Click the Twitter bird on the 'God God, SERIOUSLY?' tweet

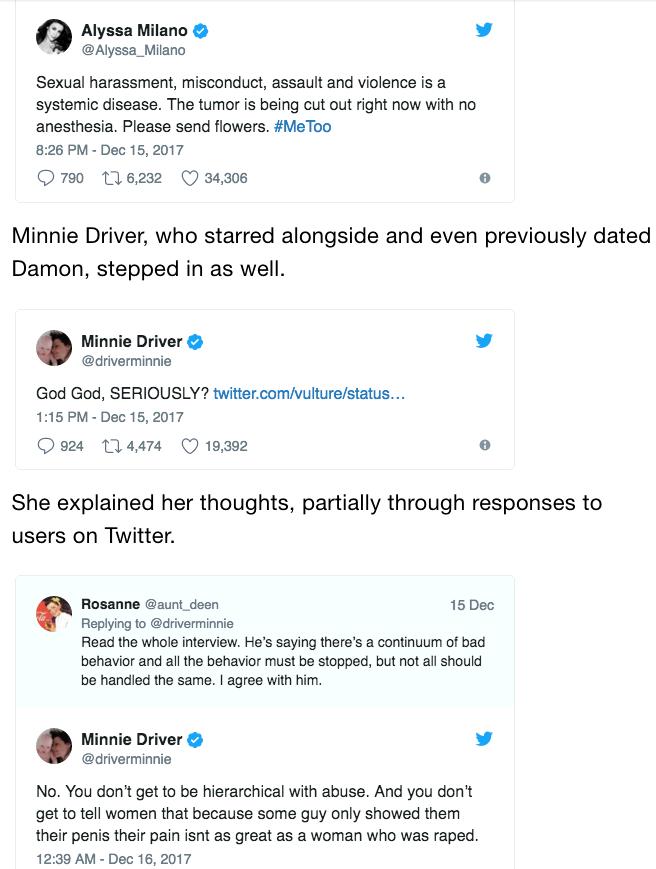click(484, 340)
